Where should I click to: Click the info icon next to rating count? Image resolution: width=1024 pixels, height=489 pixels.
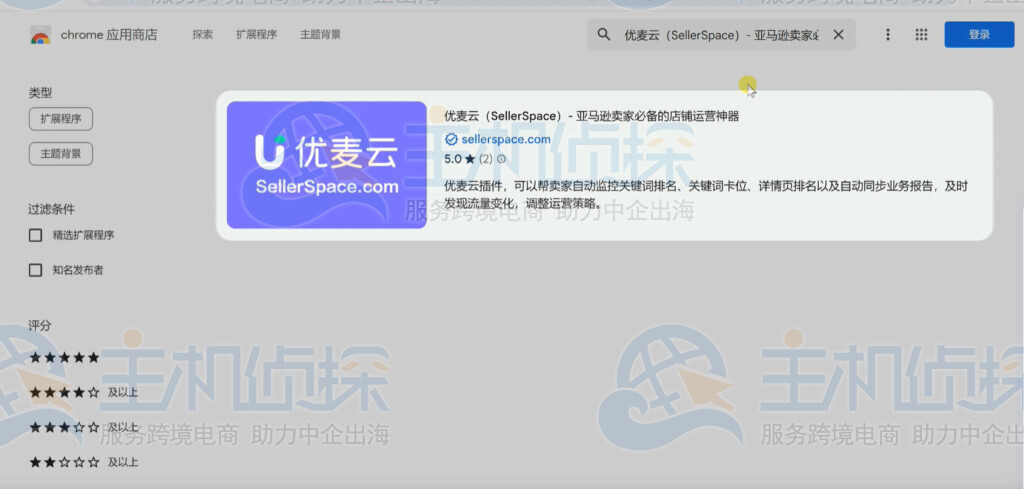point(501,159)
